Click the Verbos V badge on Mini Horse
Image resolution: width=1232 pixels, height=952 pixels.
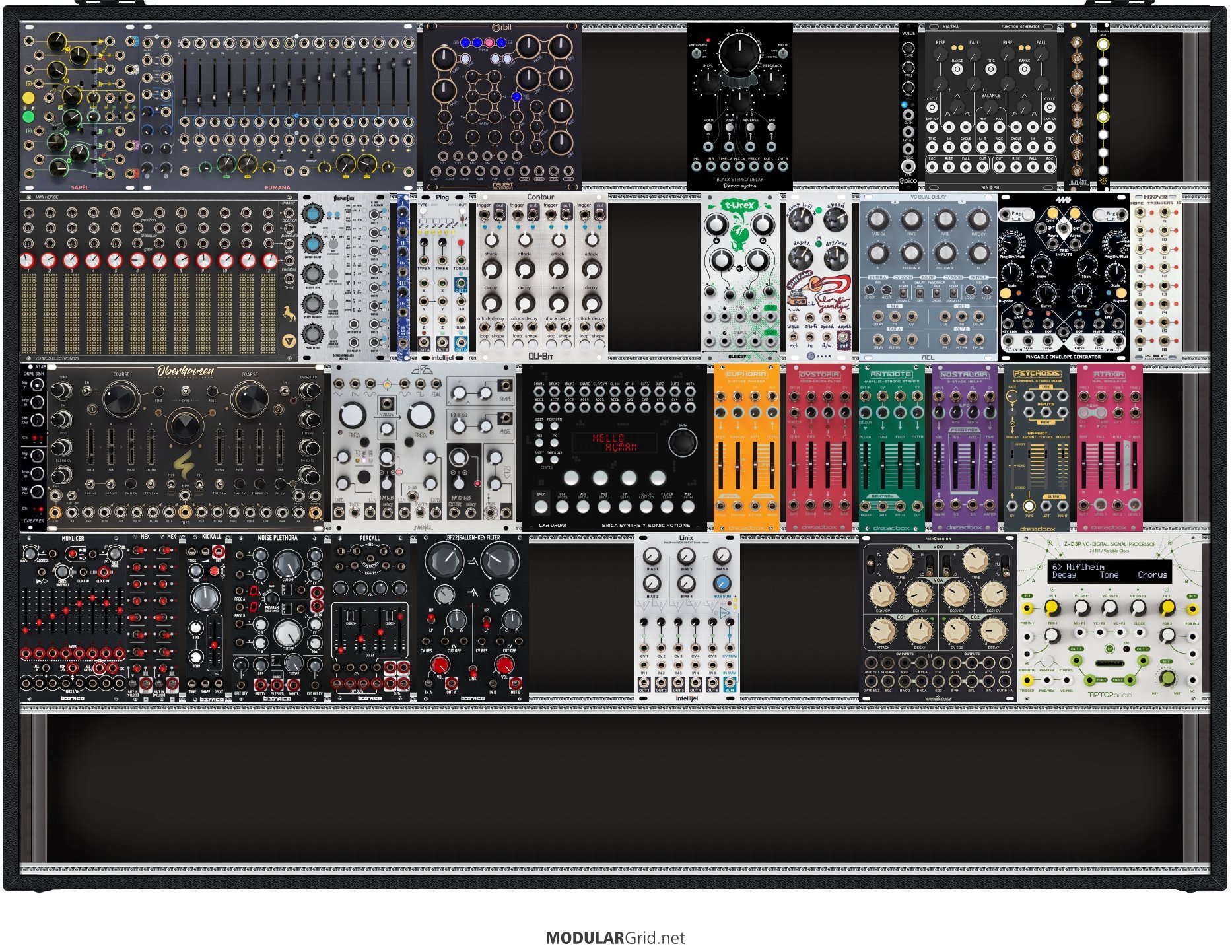pos(289,341)
